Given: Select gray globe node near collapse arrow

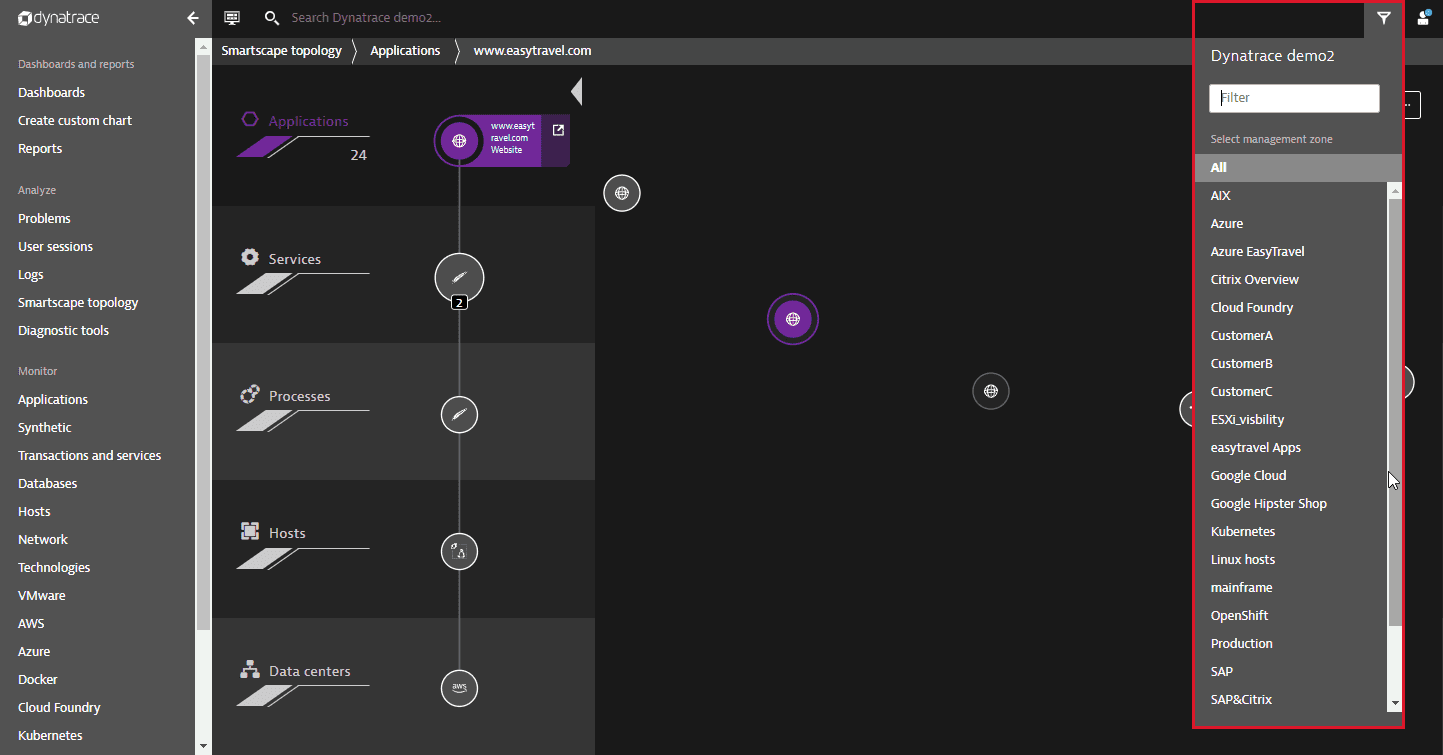Looking at the screenshot, I should 622,193.
